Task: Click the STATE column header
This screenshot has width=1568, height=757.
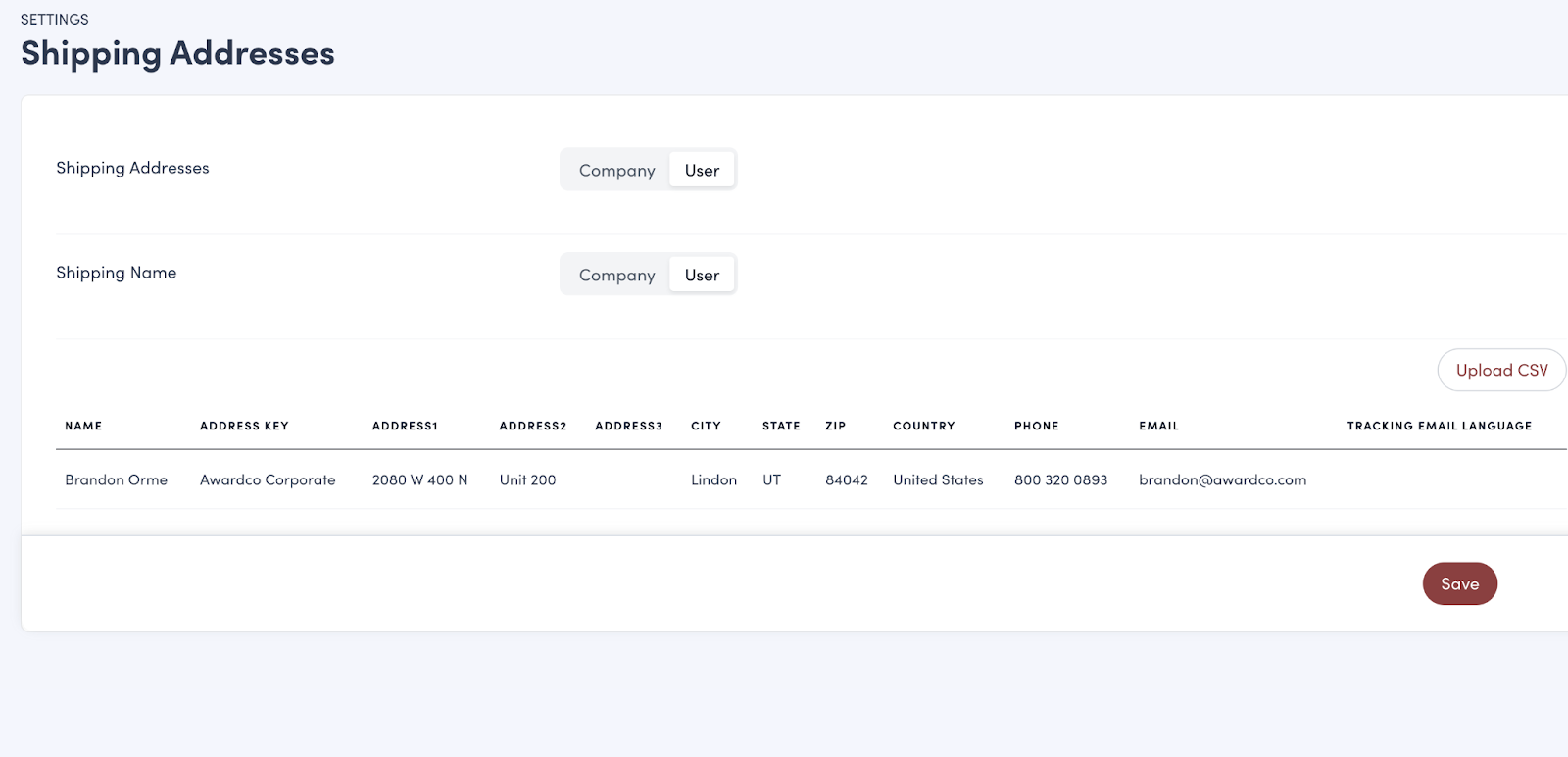Action: coord(781,426)
